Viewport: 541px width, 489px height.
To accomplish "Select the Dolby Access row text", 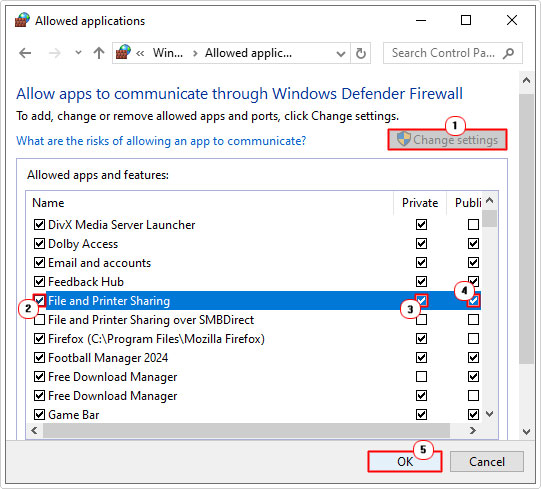I will coord(83,244).
